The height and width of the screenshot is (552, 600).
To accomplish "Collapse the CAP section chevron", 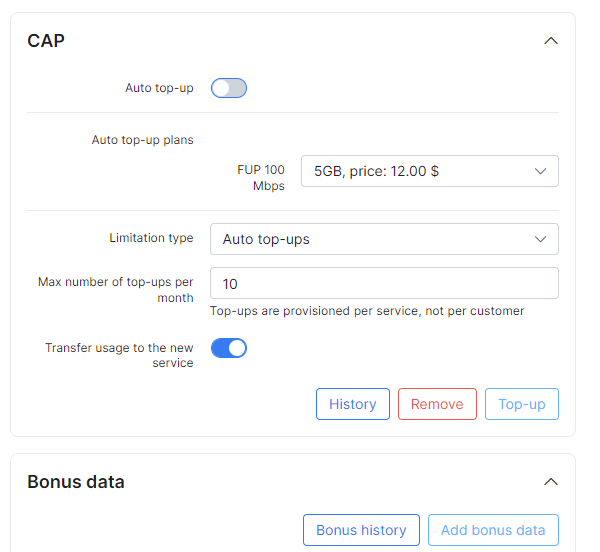I will [551, 41].
